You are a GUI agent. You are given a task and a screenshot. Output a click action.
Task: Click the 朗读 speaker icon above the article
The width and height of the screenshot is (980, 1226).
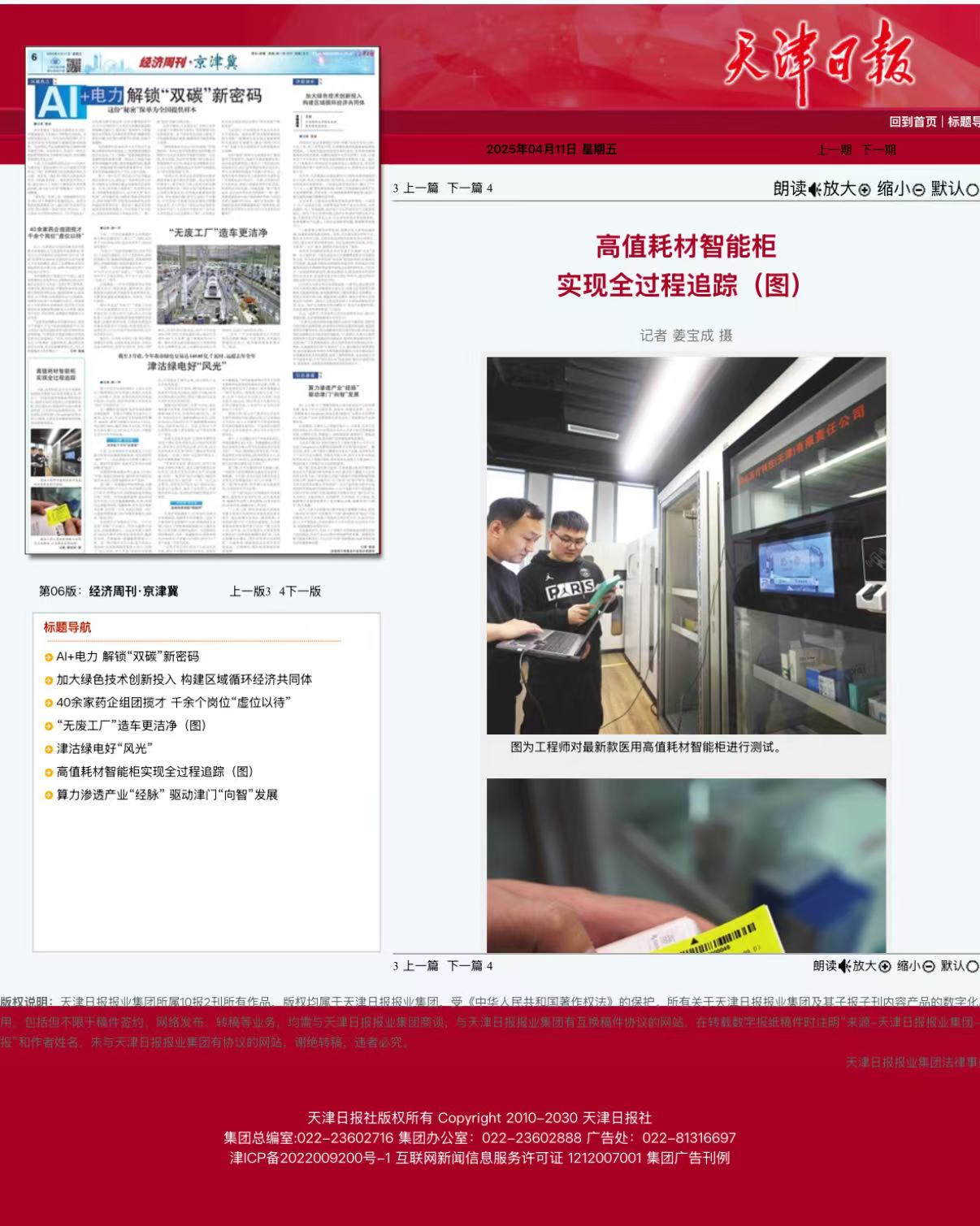tap(814, 189)
